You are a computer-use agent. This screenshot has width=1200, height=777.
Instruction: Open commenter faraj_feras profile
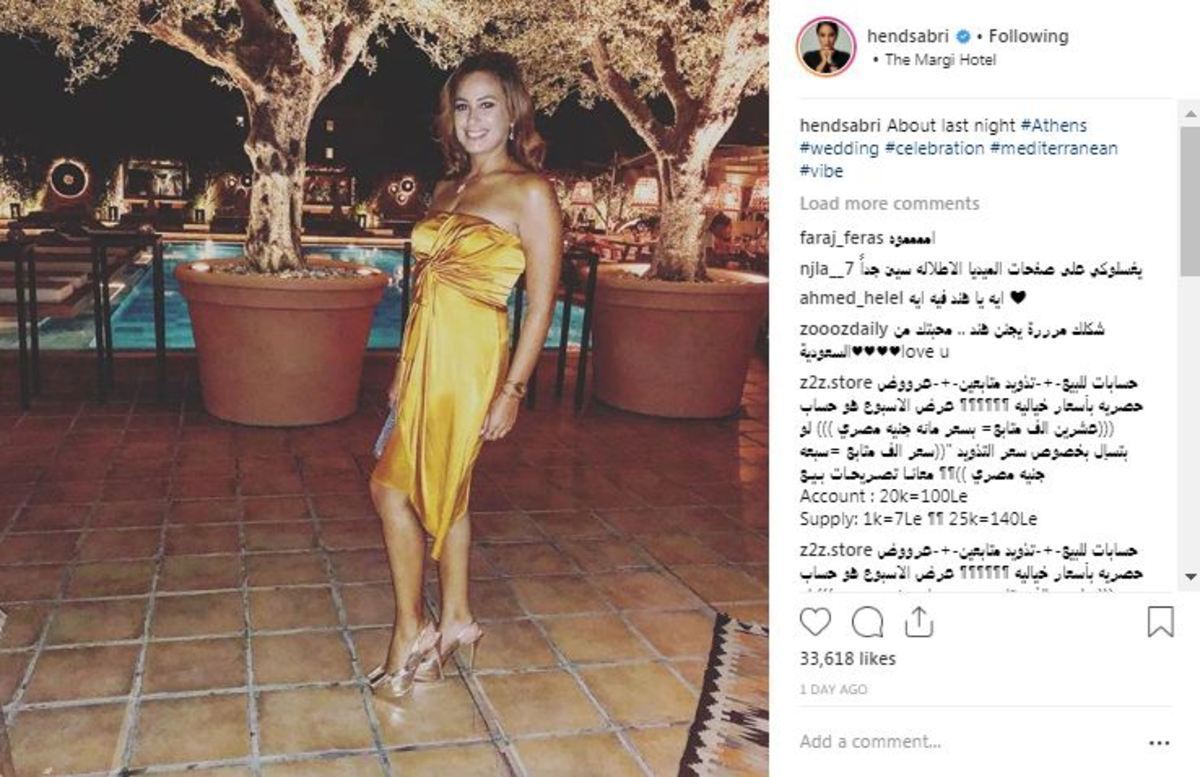point(840,237)
